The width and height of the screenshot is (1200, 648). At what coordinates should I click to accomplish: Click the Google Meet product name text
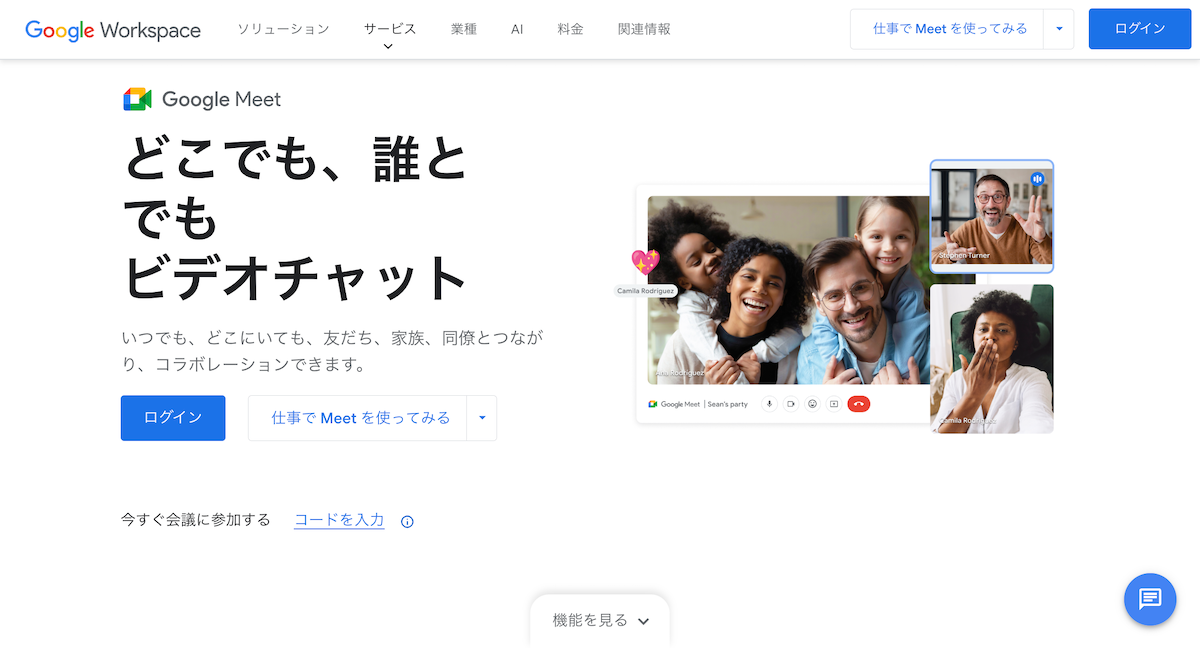click(x=221, y=99)
